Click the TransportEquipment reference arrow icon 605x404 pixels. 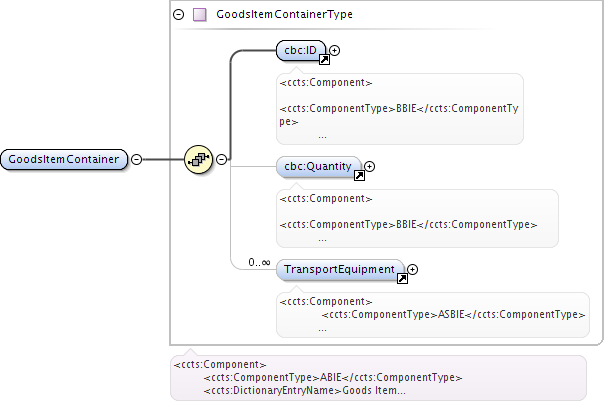point(402,279)
